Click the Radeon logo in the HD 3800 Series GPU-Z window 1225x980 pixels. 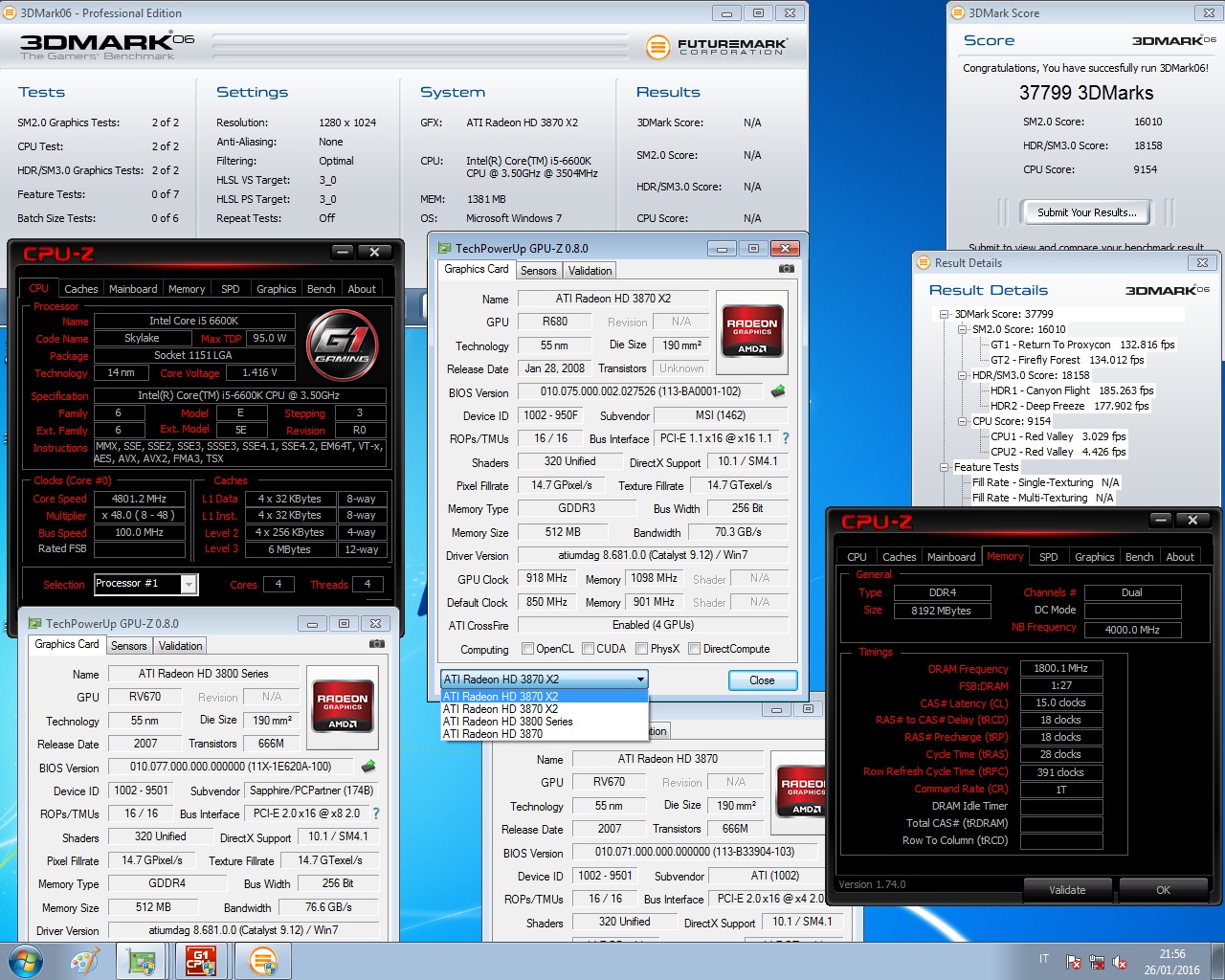pos(343,707)
